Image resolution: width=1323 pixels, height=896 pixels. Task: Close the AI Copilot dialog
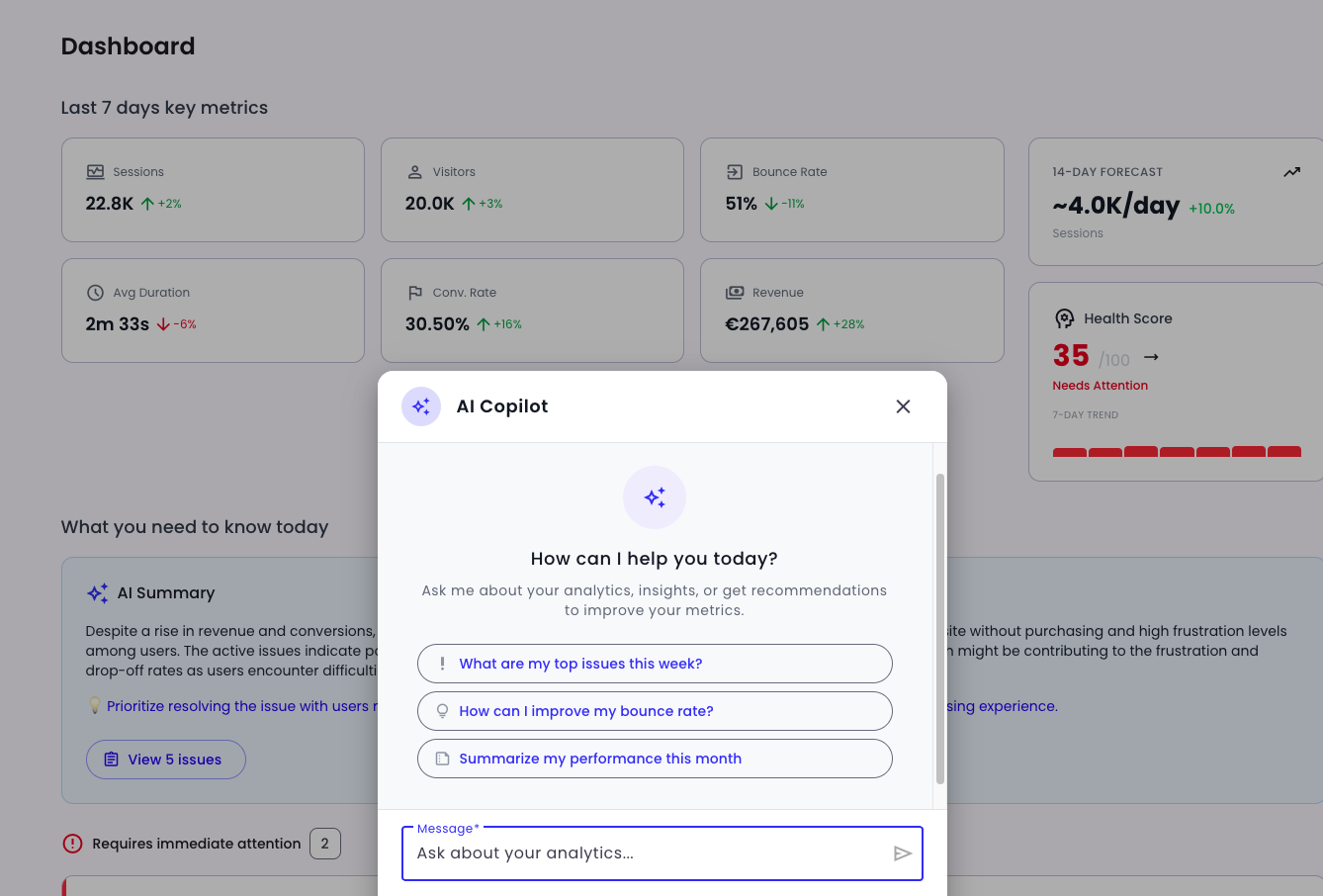coord(903,406)
